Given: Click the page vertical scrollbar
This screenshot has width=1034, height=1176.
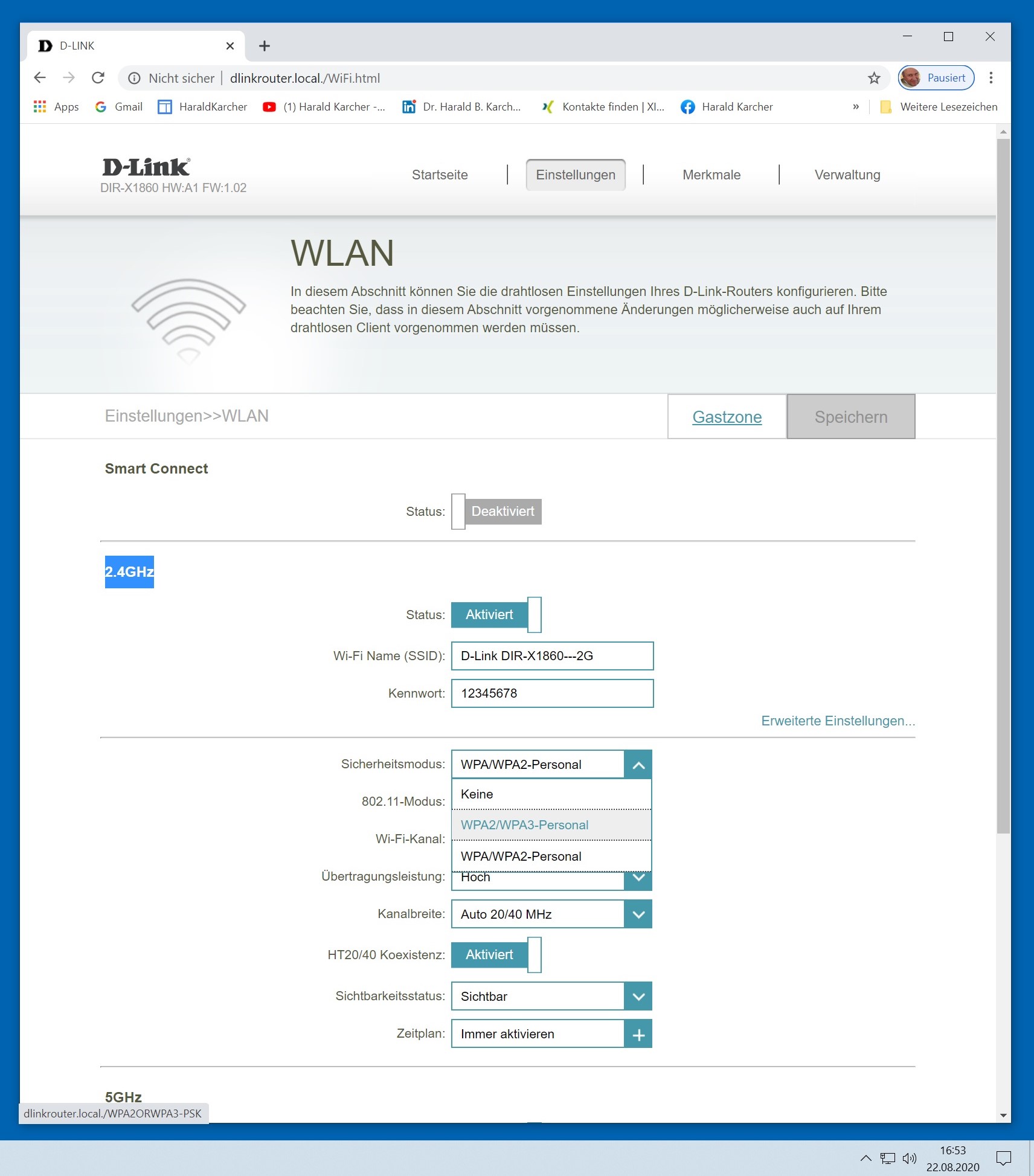Looking at the screenshot, I should pos(1003,486).
